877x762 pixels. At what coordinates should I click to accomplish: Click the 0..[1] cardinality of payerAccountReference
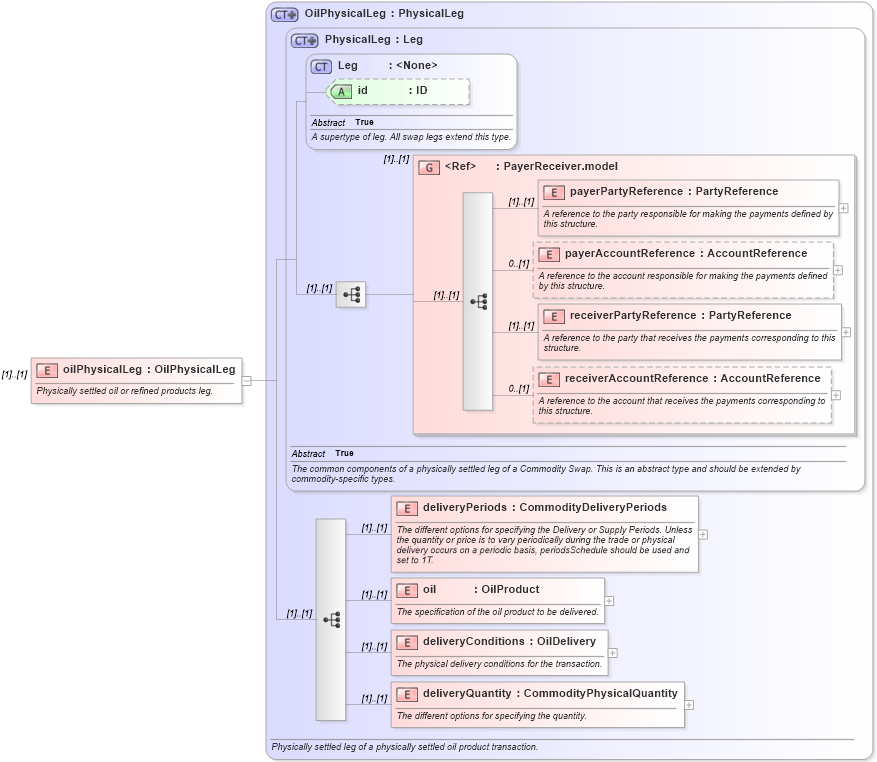519,264
